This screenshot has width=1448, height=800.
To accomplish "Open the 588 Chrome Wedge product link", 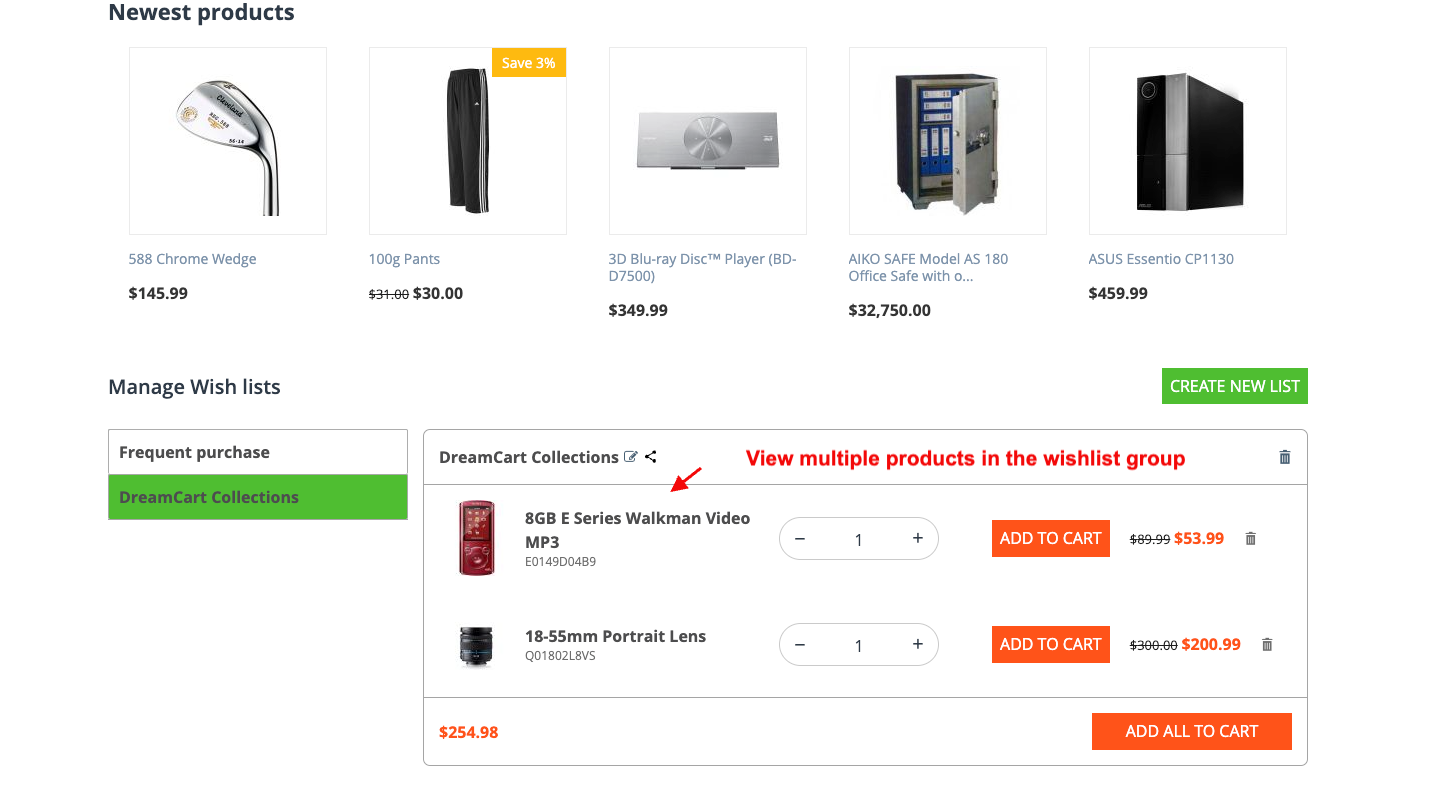I will (193, 259).
